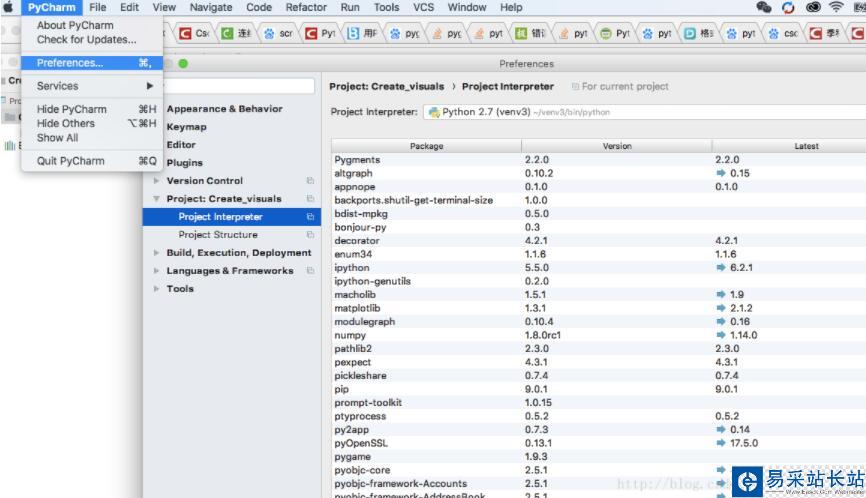Click the update arrow for py2app
Screen dimensions: 866x498
coord(721,430)
